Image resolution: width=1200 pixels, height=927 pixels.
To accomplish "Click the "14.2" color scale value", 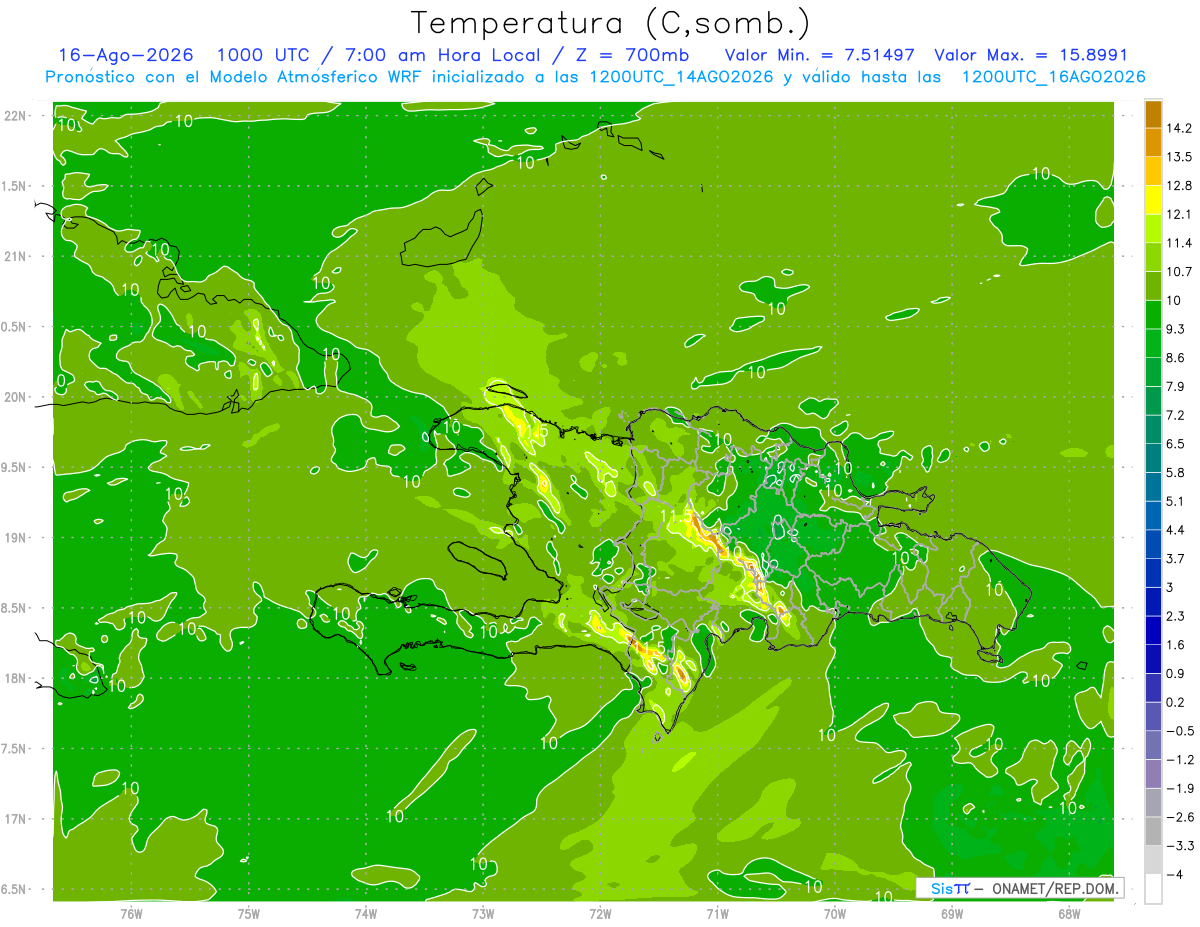I will 1178,128.
